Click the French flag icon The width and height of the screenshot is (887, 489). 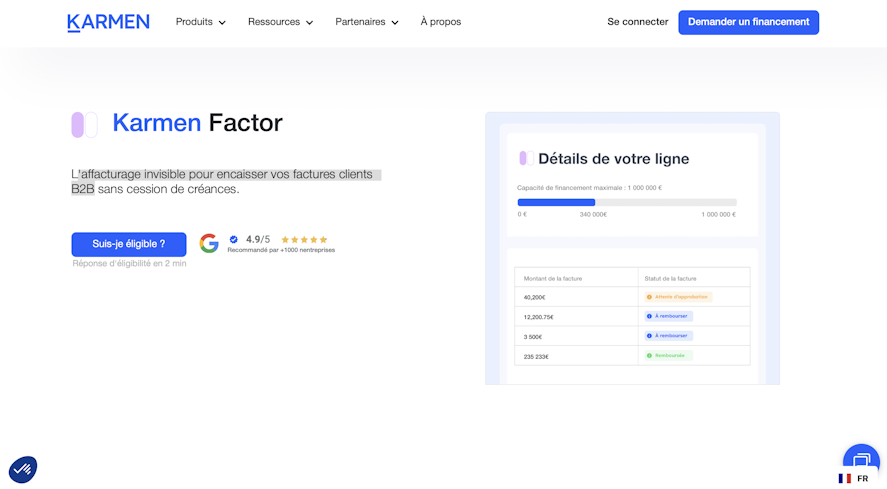pyautogui.click(x=845, y=478)
